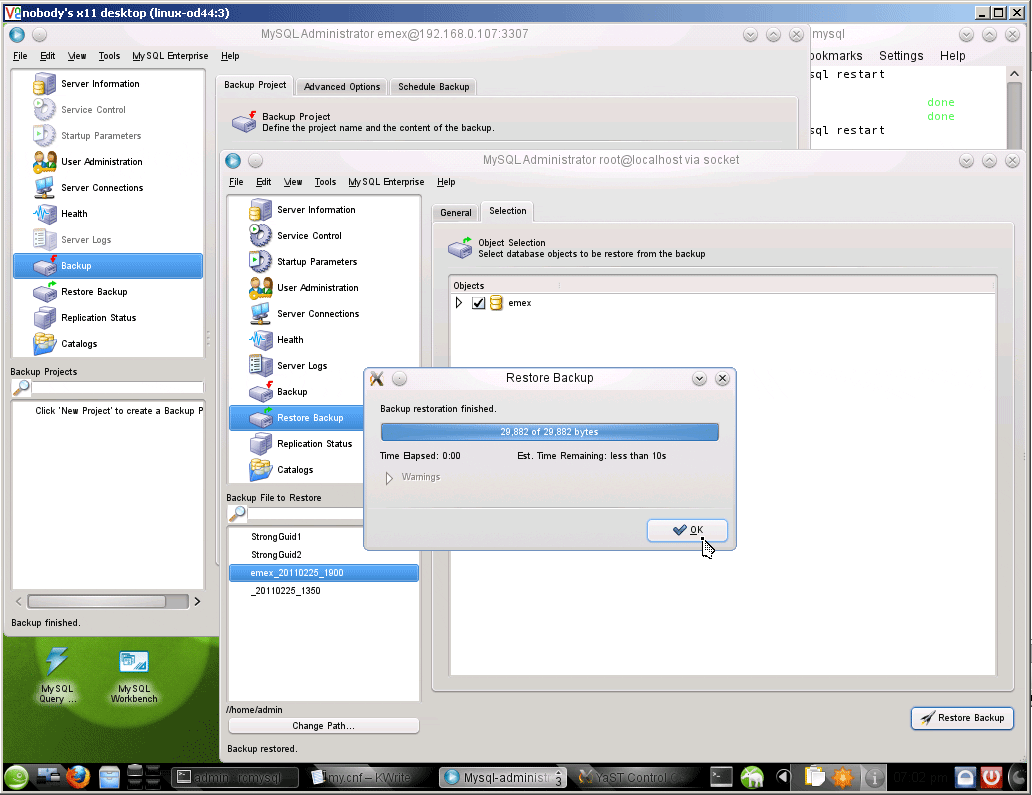Open File menu in root@localhost window
Screen dimensions: 1032x795
[x=236, y=182]
